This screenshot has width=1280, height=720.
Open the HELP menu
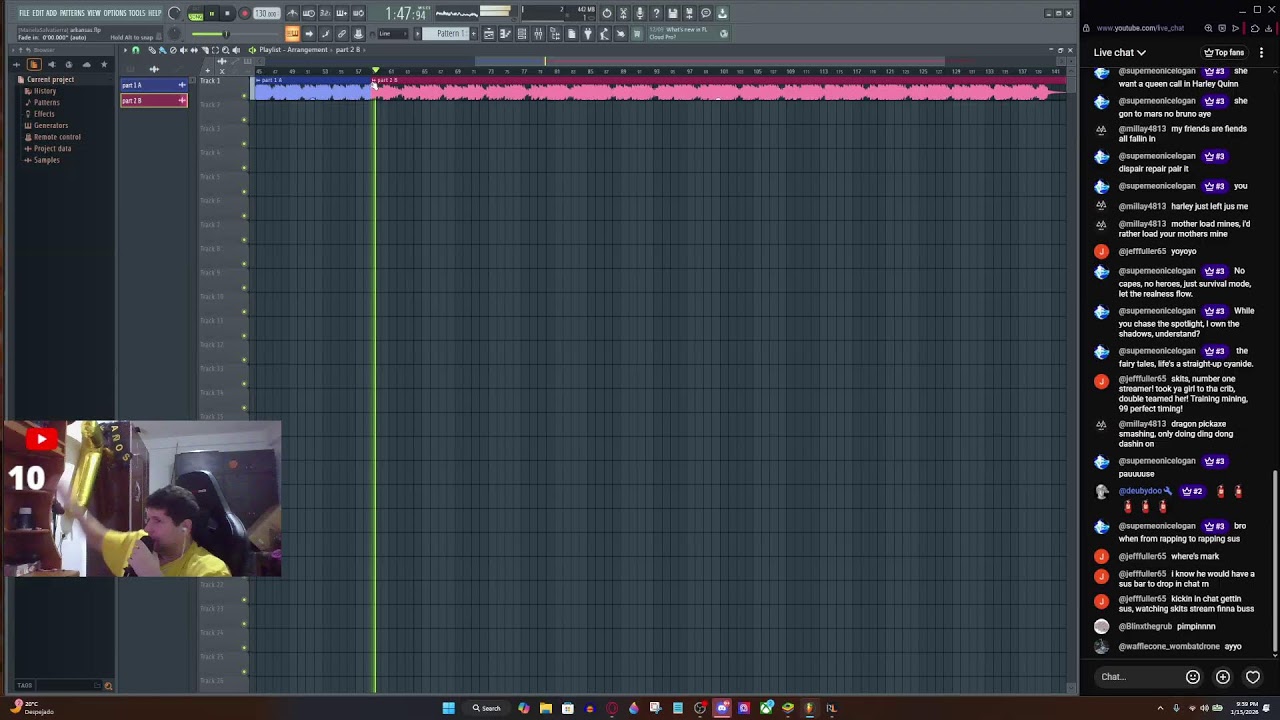[155, 13]
